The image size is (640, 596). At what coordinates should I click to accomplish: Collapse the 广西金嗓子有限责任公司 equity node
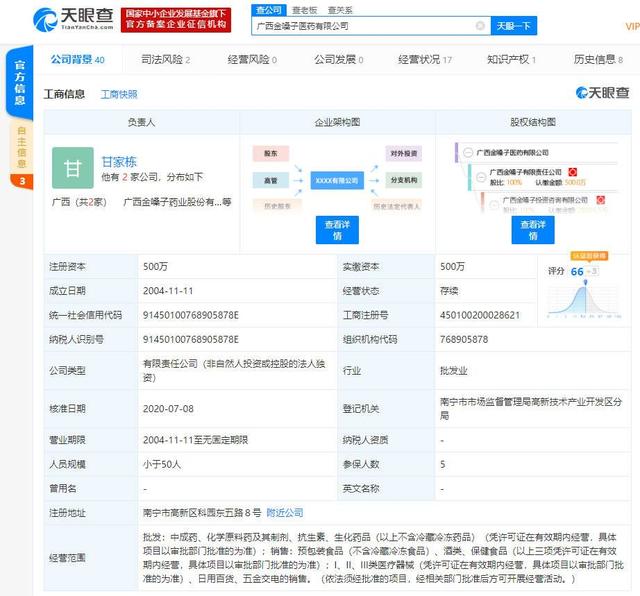pyautogui.click(x=481, y=177)
